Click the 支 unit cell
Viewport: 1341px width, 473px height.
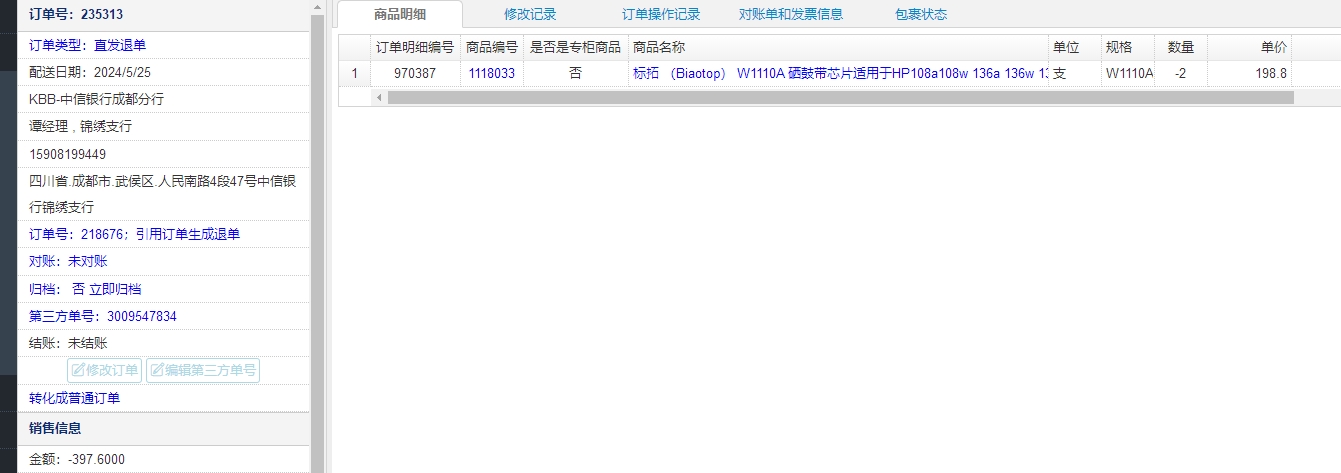[1074, 73]
